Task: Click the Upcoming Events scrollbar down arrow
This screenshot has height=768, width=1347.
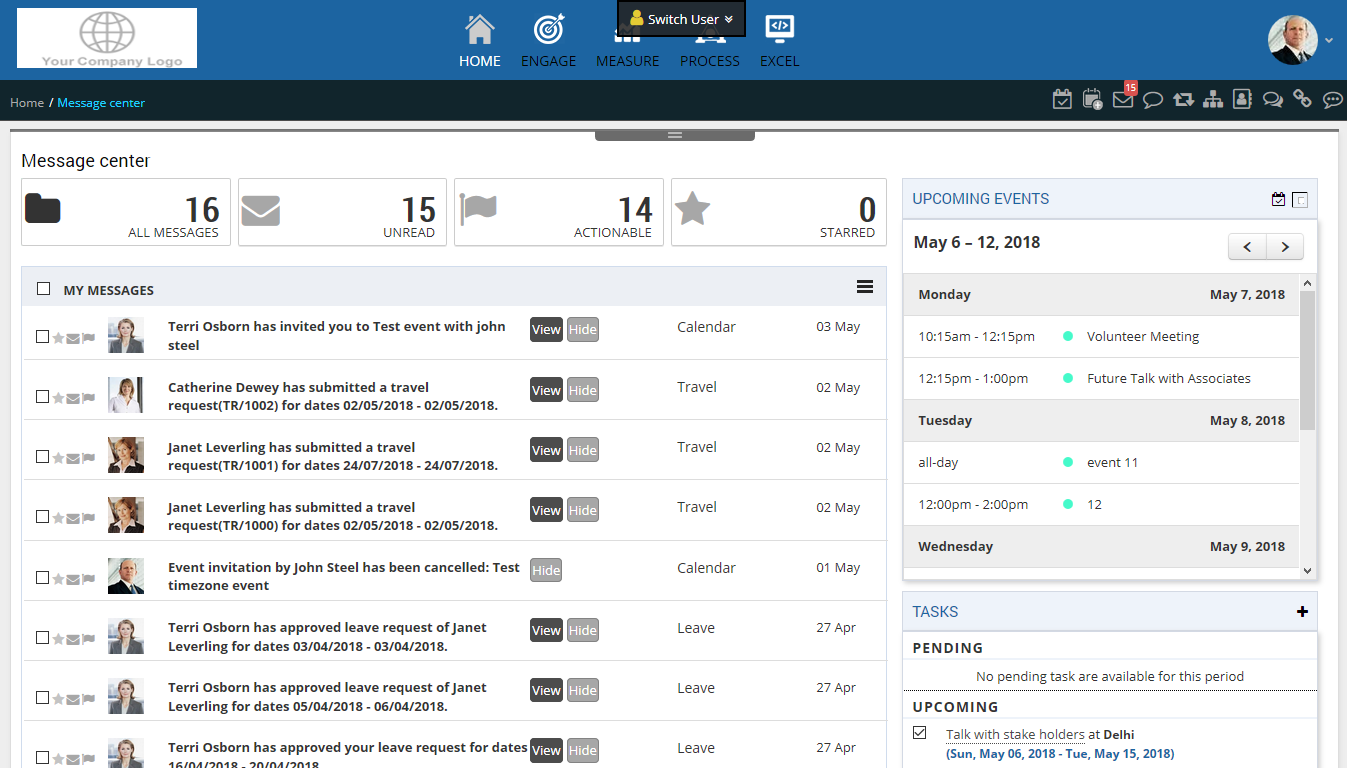Action: [1308, 571]
